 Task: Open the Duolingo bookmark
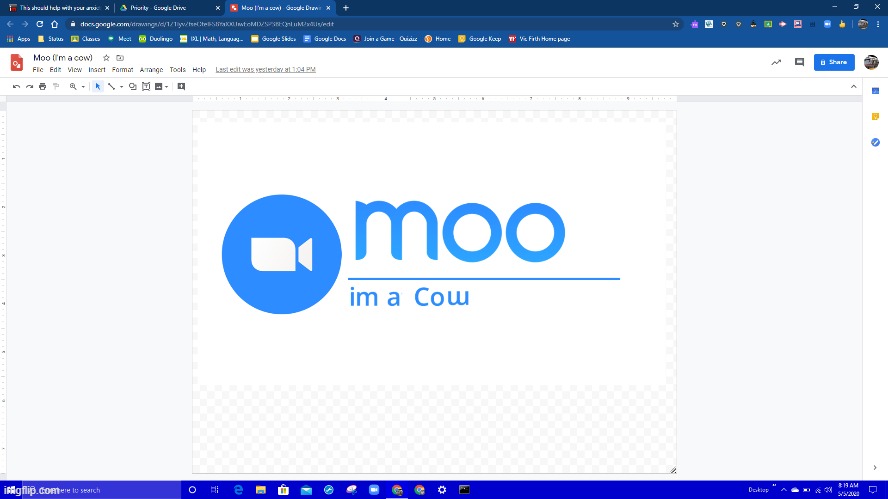[x=156, y=39]
